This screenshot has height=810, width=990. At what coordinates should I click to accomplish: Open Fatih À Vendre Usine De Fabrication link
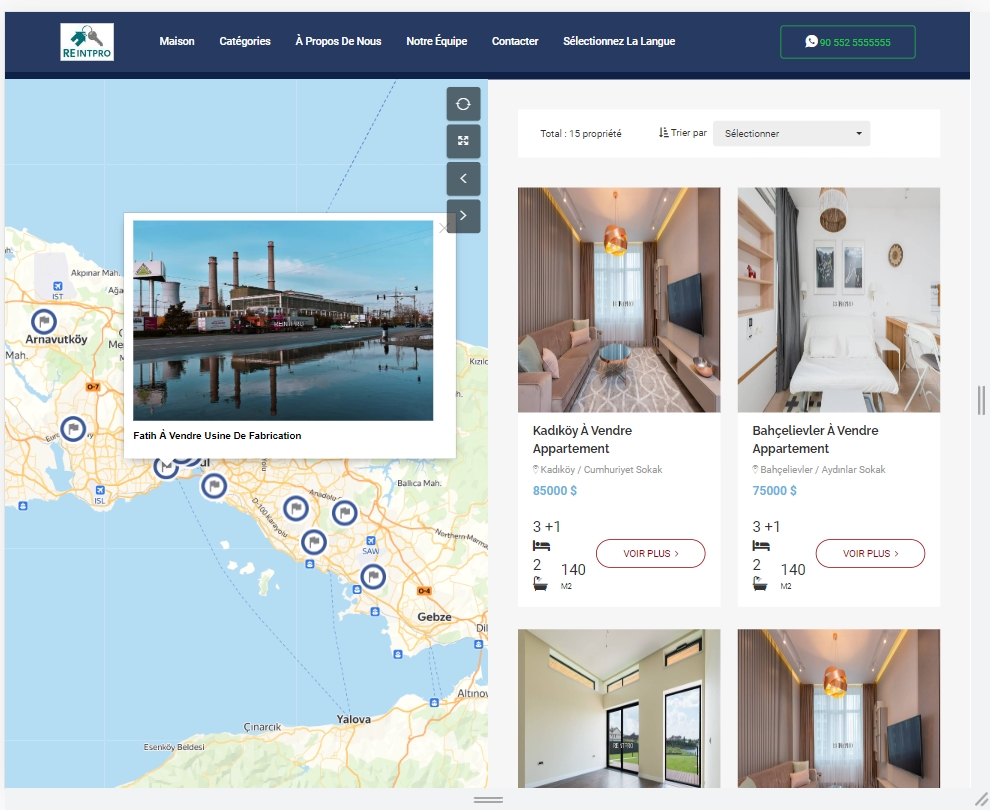(x=217, y=436)
